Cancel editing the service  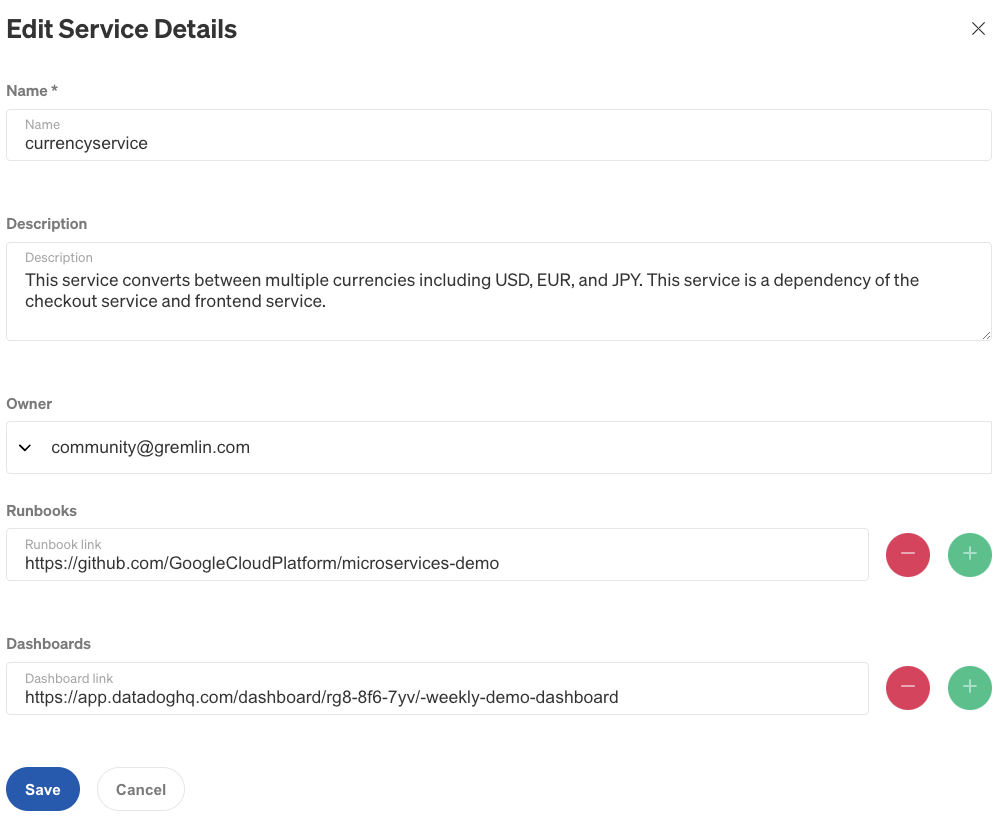[140, 789]
